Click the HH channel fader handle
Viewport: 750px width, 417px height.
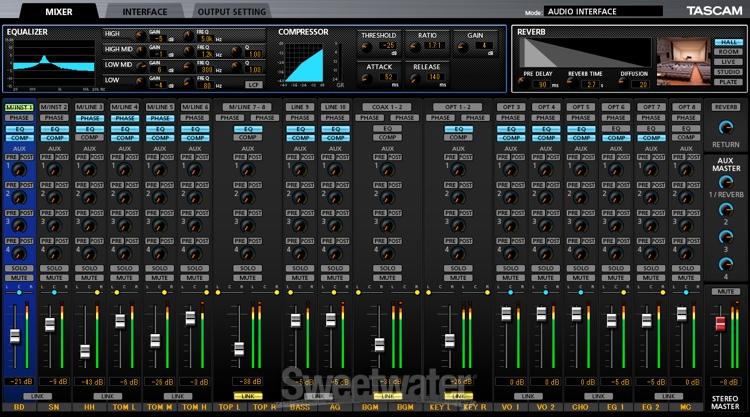tap(85, 351)
